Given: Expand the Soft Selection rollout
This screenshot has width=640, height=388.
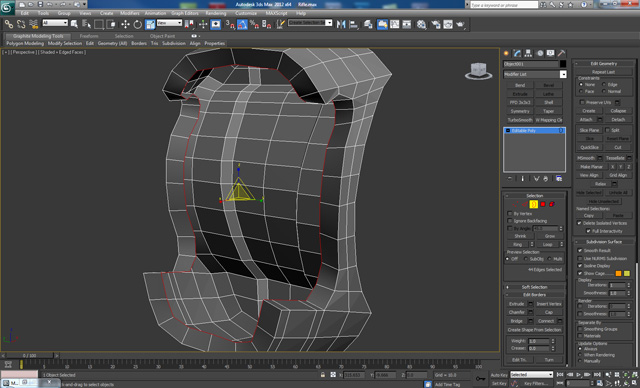Looking at the screenshot, I should pyautogui.click(x=534, y=287).
